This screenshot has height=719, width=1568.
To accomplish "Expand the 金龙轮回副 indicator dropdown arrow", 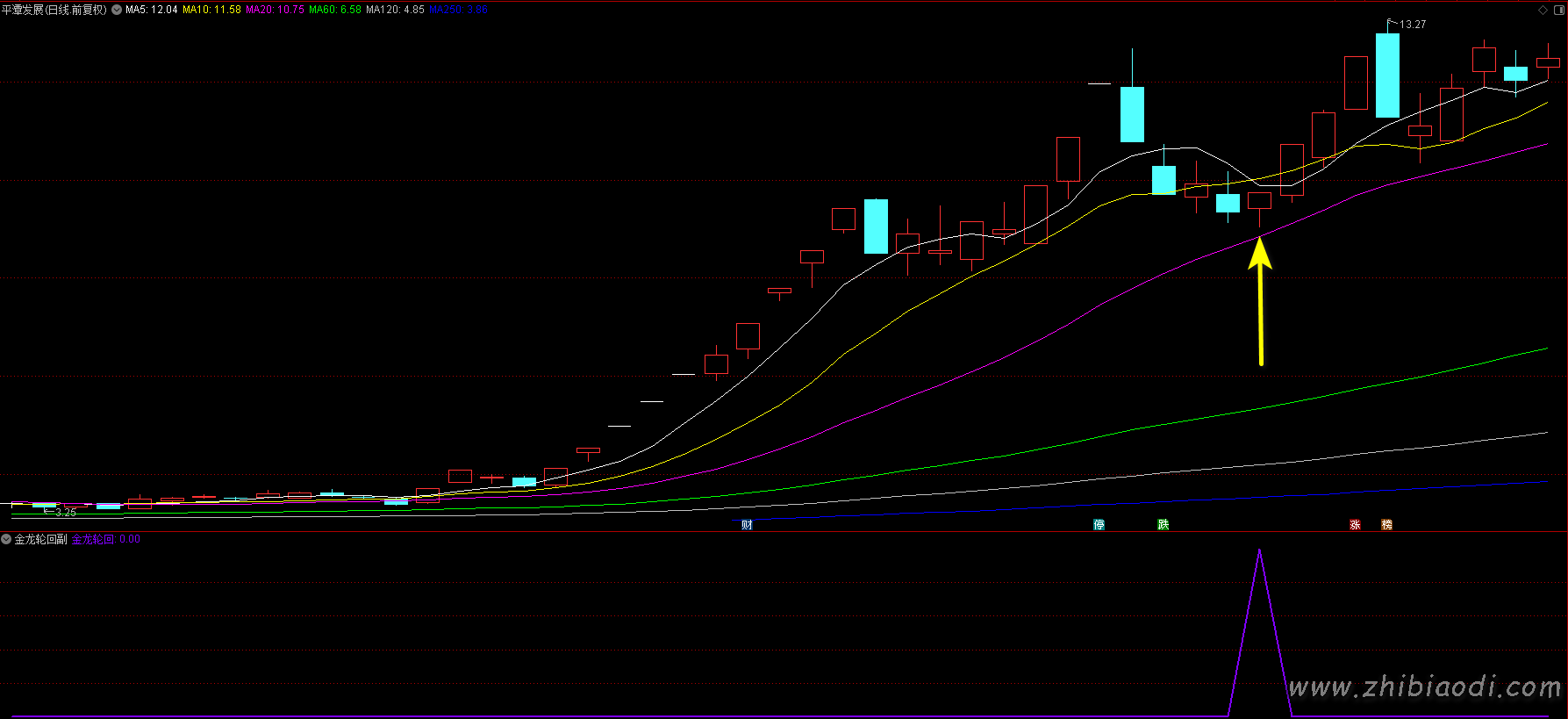I will click(6, 539).
